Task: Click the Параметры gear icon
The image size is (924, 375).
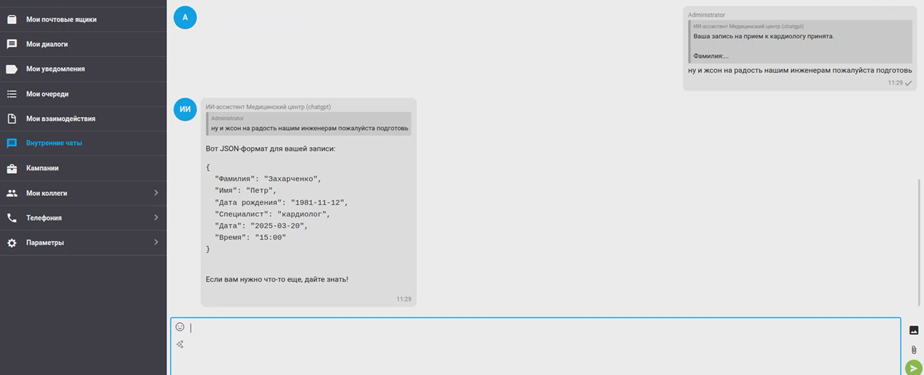Action: pos(12,243)
